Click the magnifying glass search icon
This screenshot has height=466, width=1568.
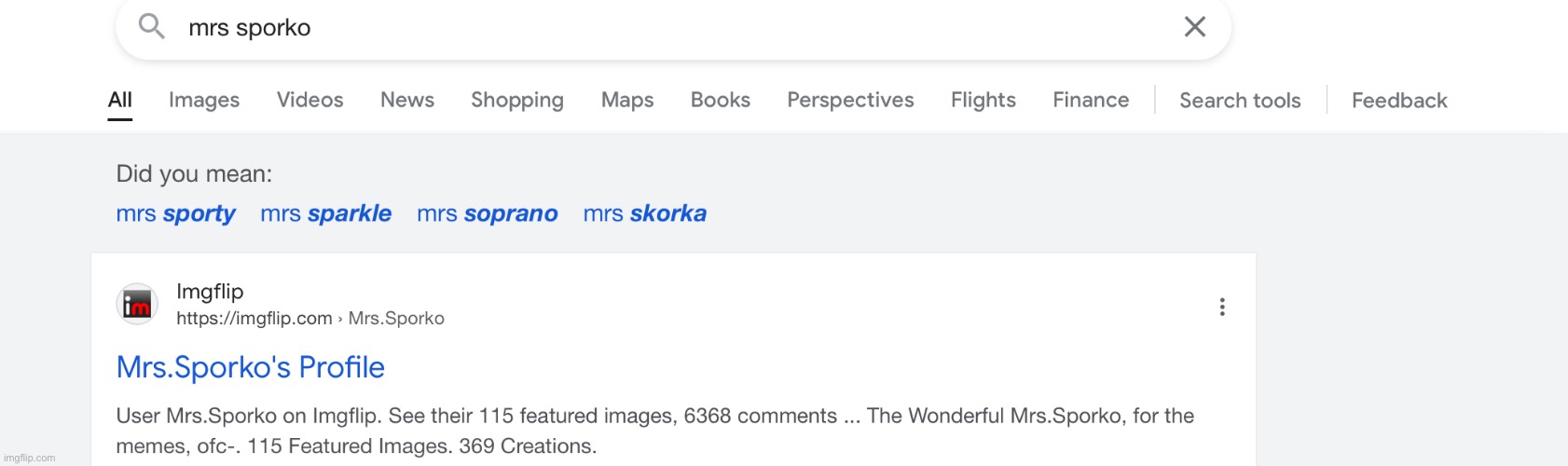point(151,27)
